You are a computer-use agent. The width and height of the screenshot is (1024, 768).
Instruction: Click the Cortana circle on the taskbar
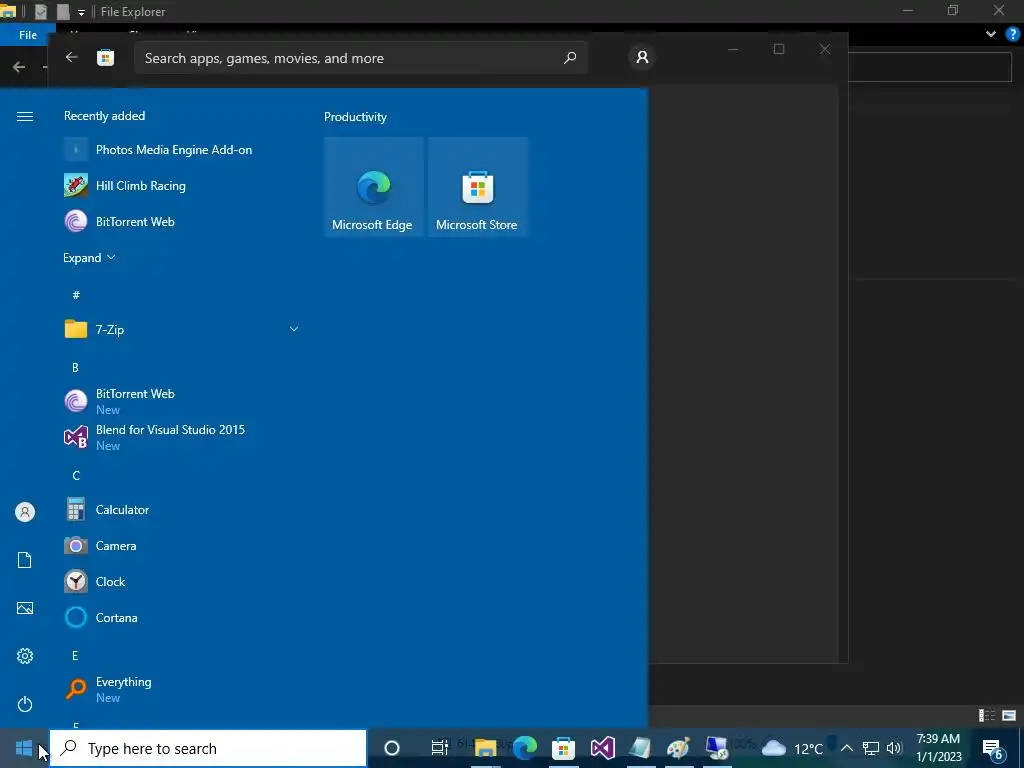[x=392, y=748]
